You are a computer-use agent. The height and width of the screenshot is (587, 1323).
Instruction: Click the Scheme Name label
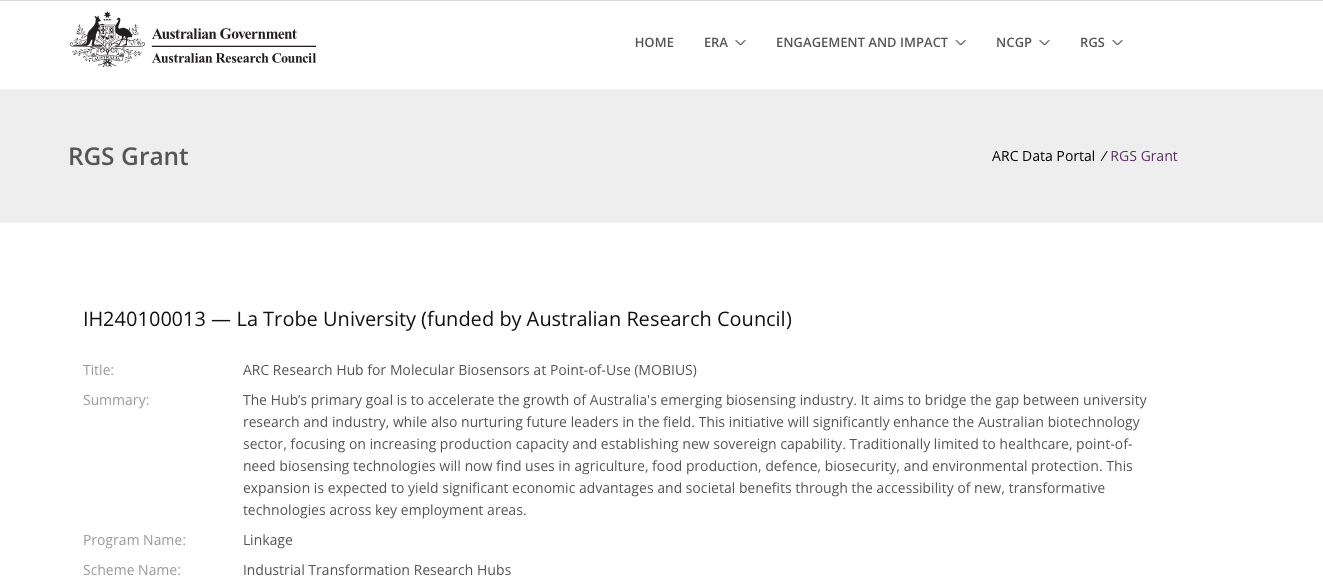click(x=132, y=570)
